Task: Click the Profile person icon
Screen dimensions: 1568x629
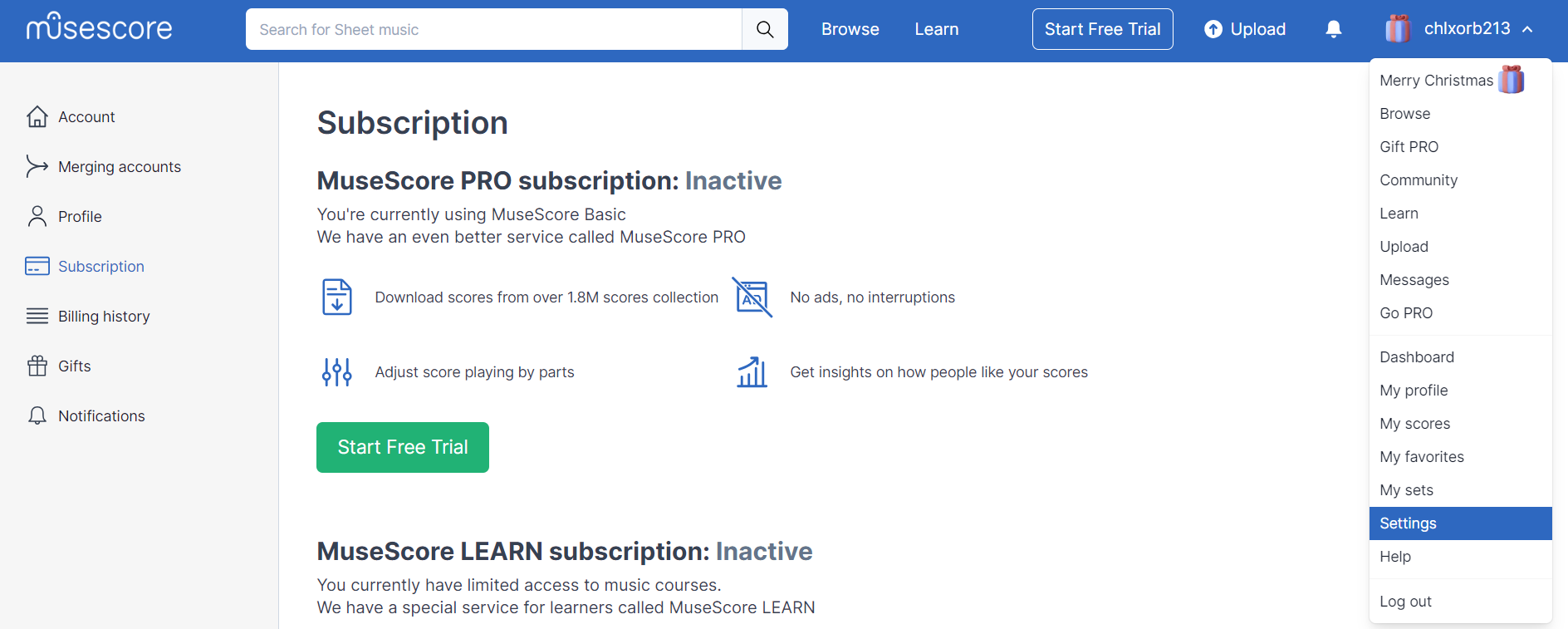Action: tap(37, 216)
